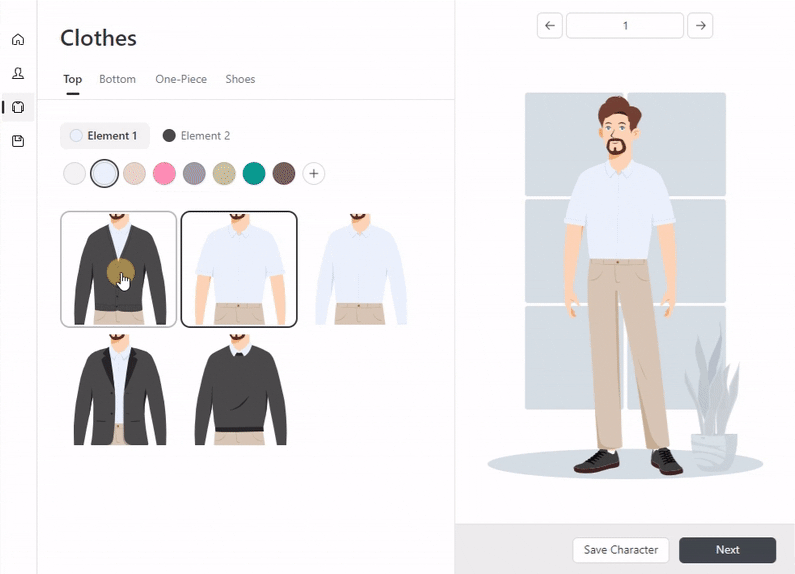Select the clothes shirt sidebar icon

(18, 107)
